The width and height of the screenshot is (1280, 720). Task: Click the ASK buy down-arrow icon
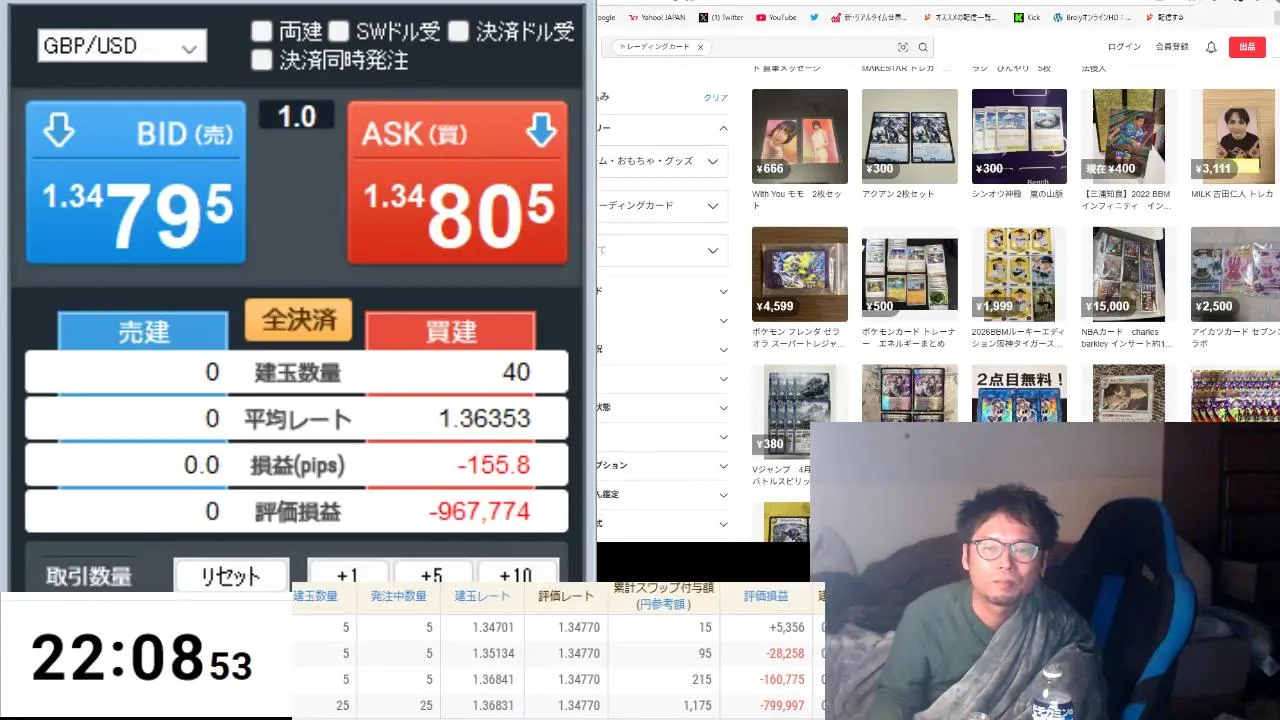(541, 131)
